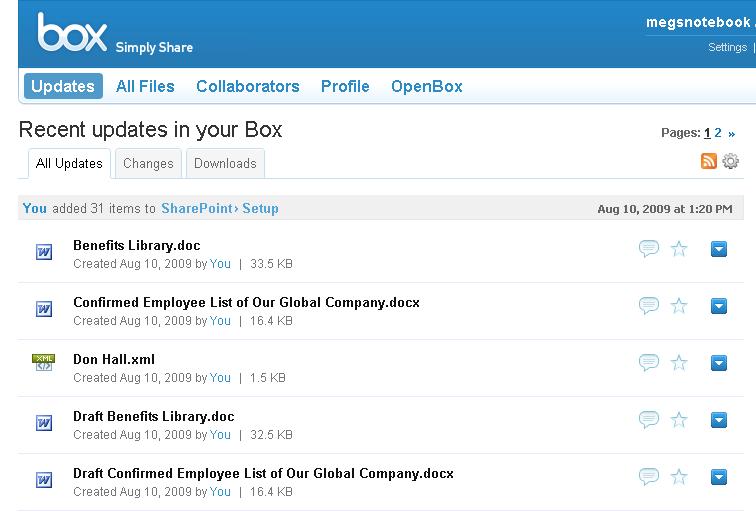This screenshot has width=756, height=522.
Task: Click the RSS feed icon
Action: [709, 161]
